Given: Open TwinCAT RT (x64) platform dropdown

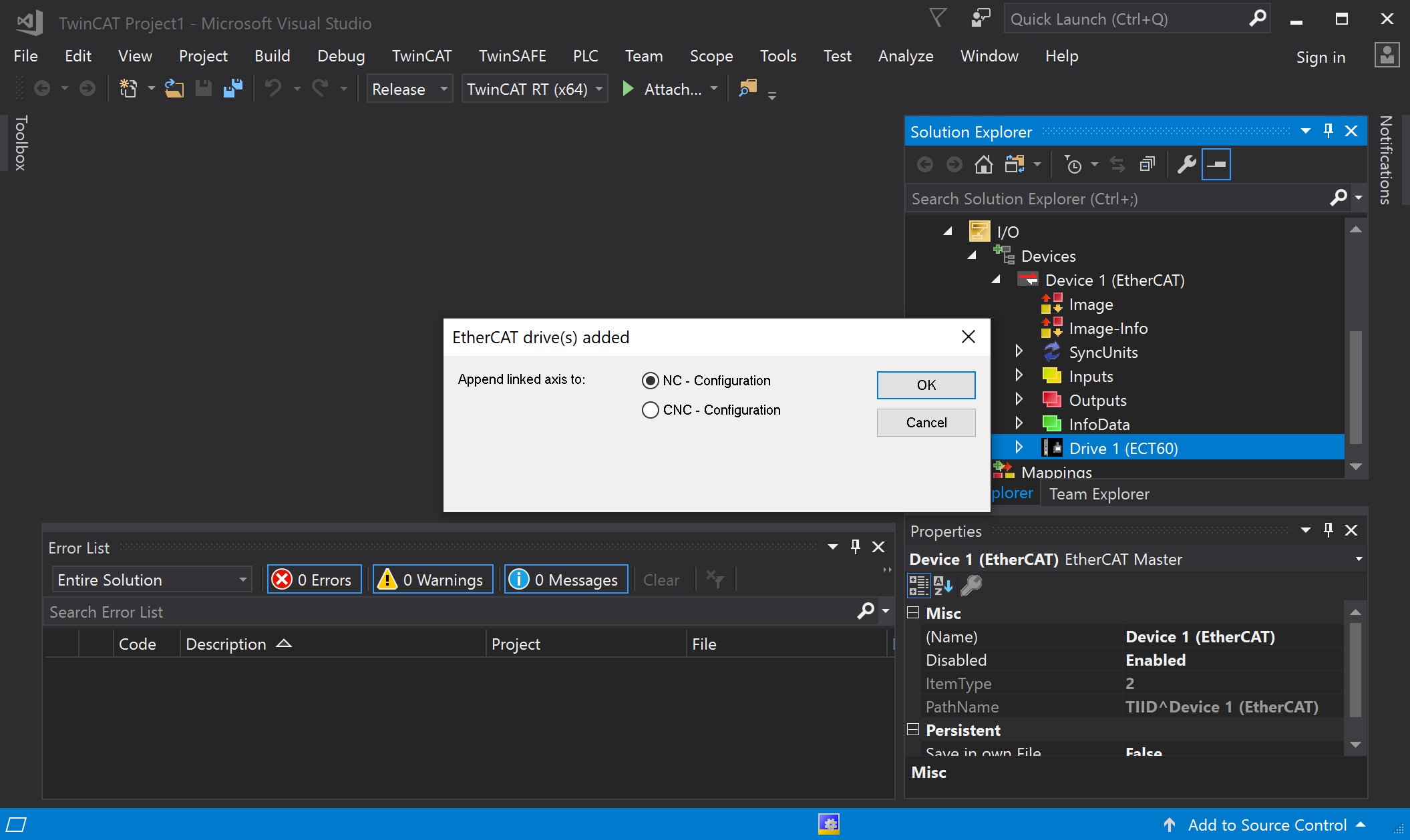Looking at the screenshot, I should pos(534,89).
